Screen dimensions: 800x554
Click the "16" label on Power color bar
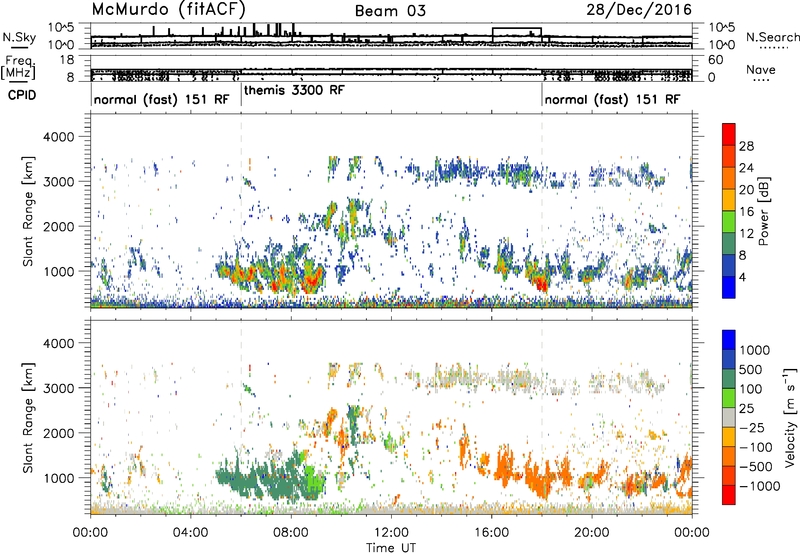(746, 212)
